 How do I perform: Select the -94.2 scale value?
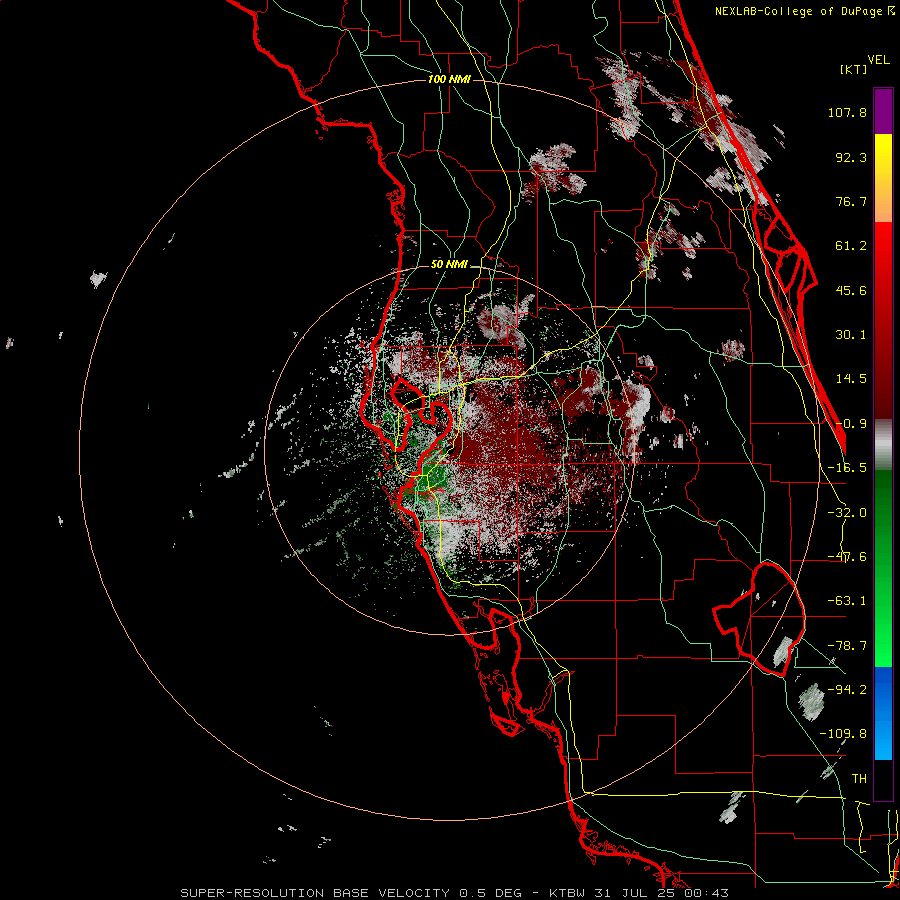click(847, 690)
